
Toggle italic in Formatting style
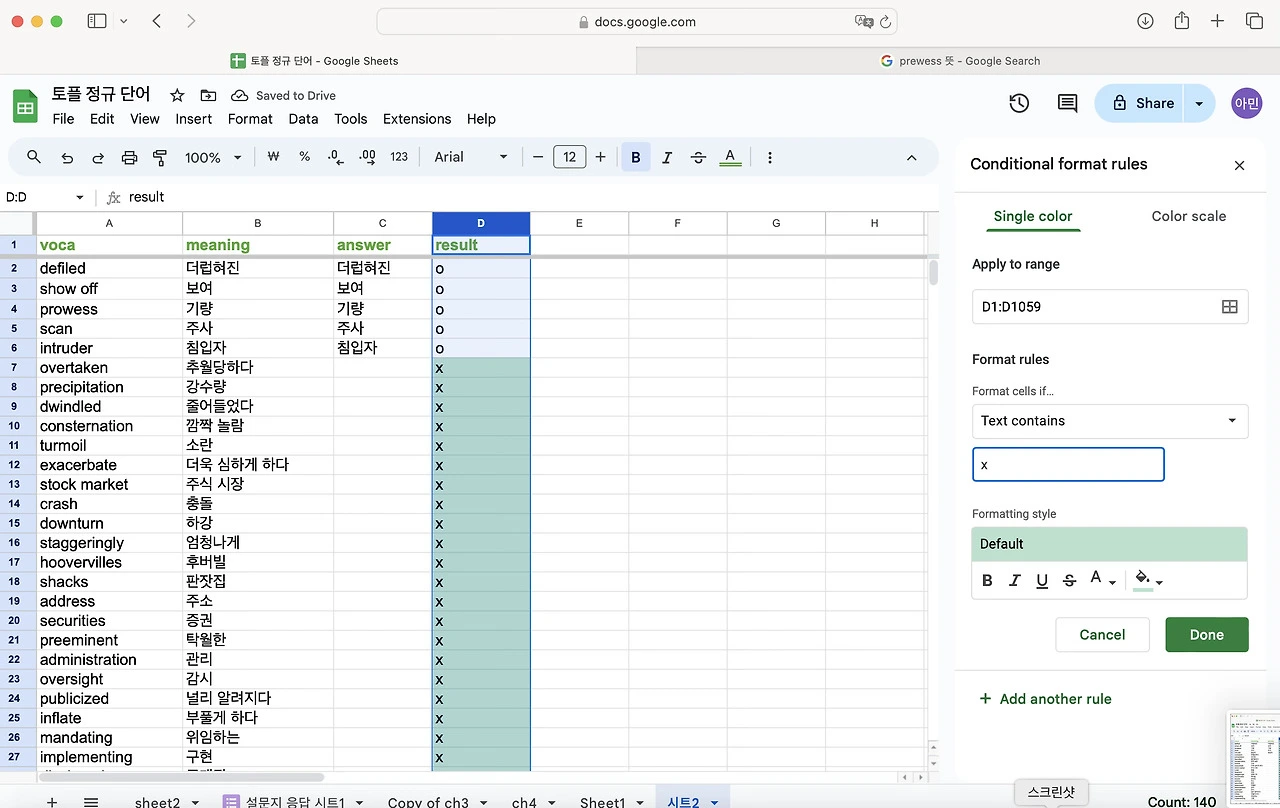click(1014, 580)
